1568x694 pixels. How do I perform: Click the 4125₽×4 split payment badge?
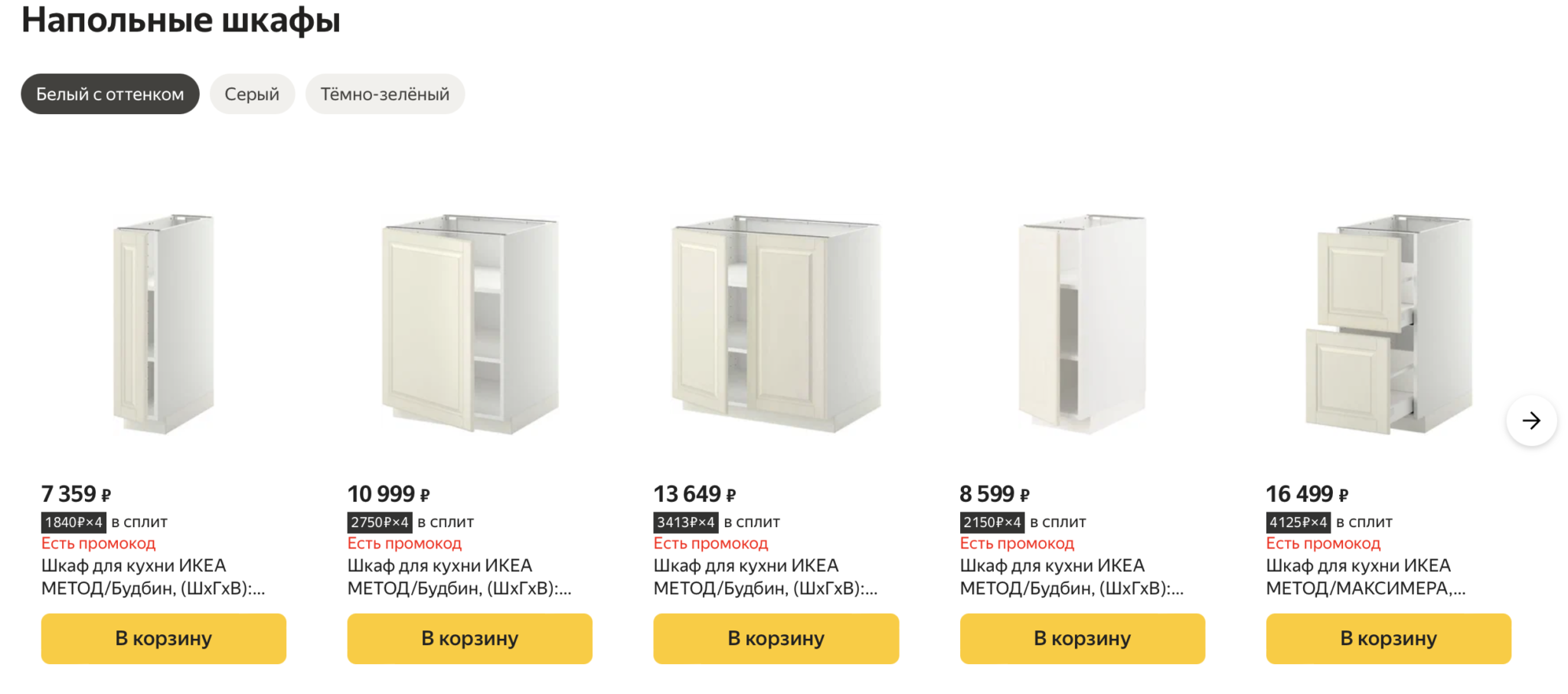tap(1298, 522)
